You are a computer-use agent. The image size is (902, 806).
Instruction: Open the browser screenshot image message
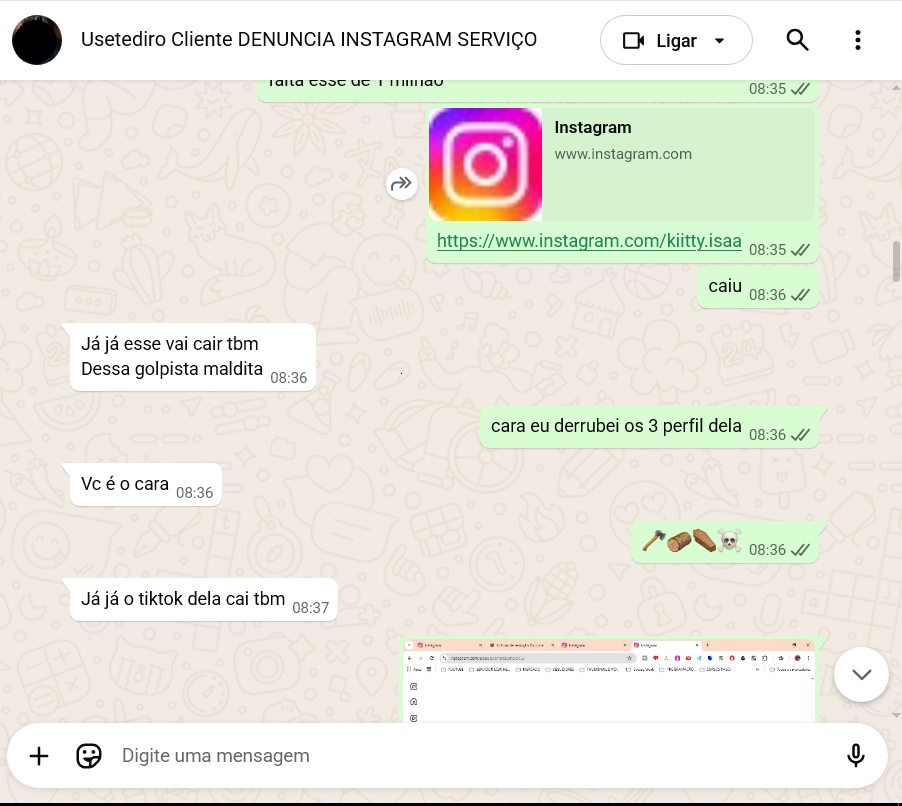pyautogui.click(x=609, y=681)
